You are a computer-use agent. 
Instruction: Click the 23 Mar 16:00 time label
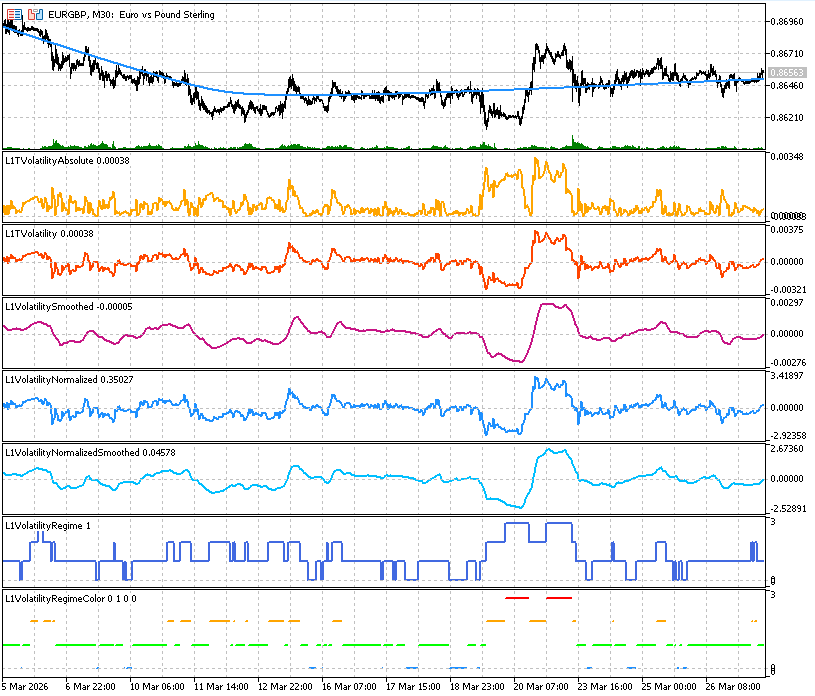(605, 687)
